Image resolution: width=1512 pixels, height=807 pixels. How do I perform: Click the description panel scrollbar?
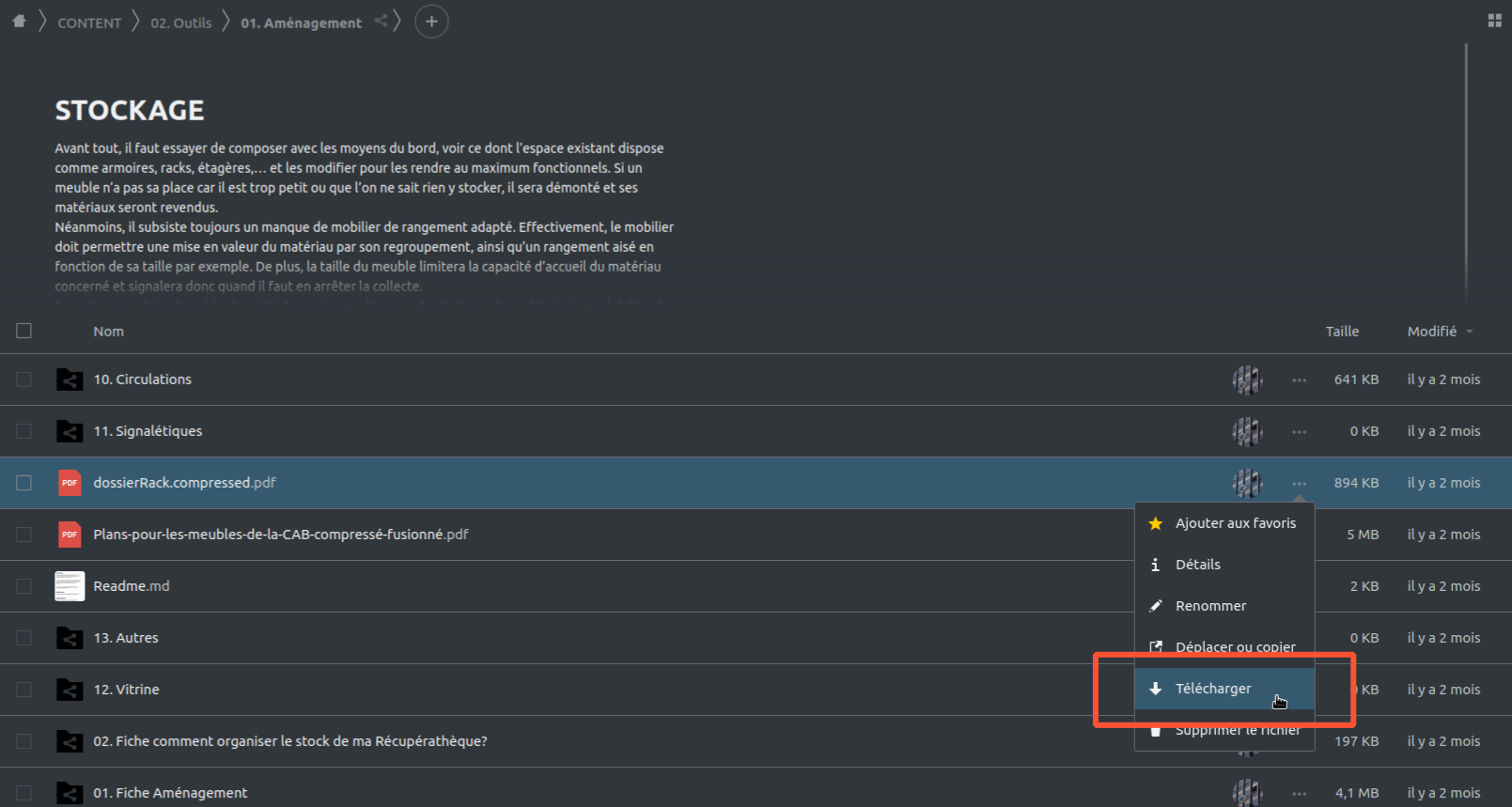pos(1465,169)
